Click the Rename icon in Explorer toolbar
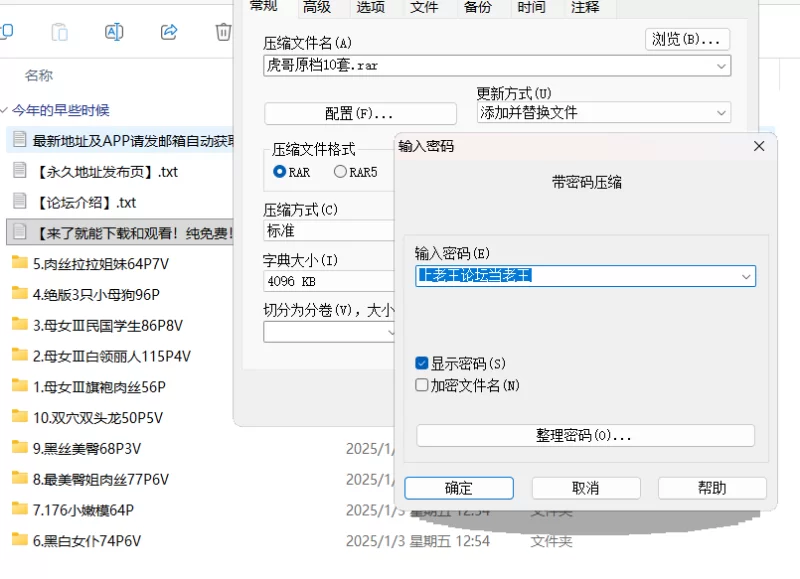Image resolution: width=800 pixels, height=579 pixels. coord(114,32)
